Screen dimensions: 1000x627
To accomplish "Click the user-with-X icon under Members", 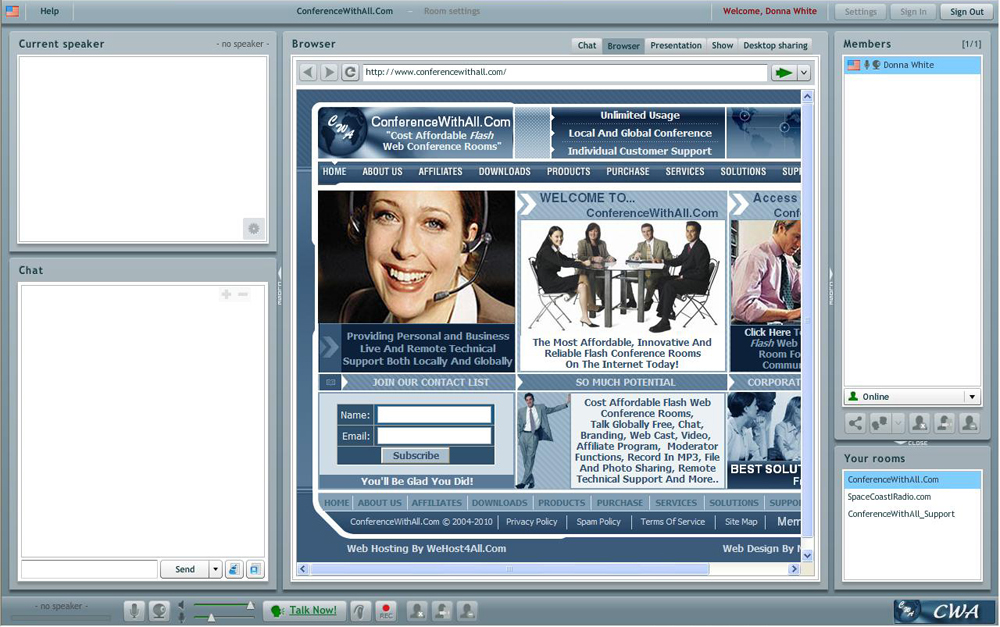I will point(919,423).
